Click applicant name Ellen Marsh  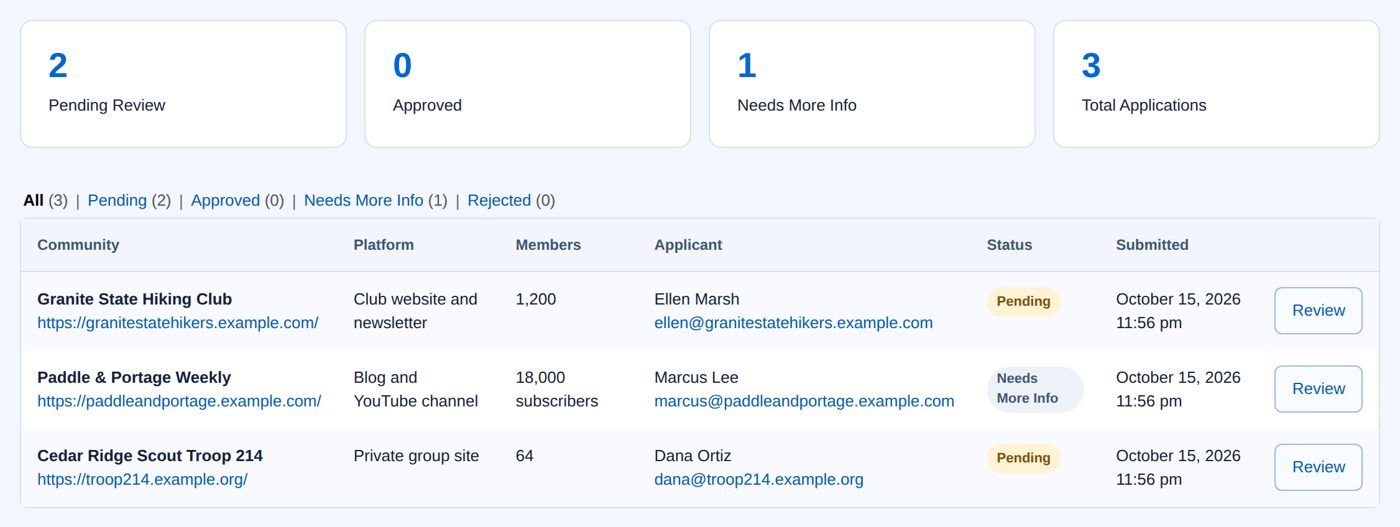click(697, 299)
